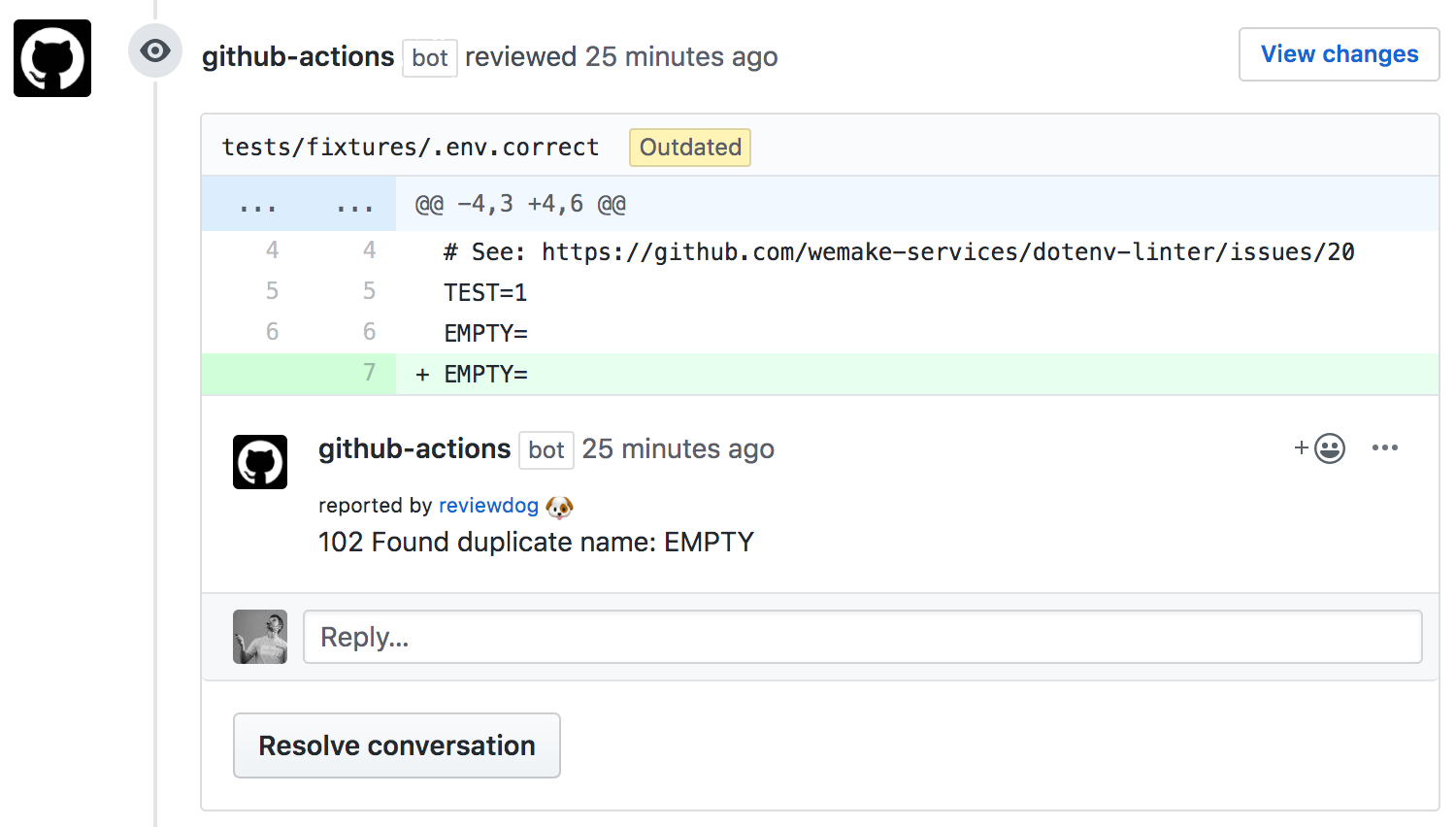Click 'reviewed 25 minutes ago' header timestamp
The image size is (1456, 827).
pyautogui.click(x=681, y=57)
